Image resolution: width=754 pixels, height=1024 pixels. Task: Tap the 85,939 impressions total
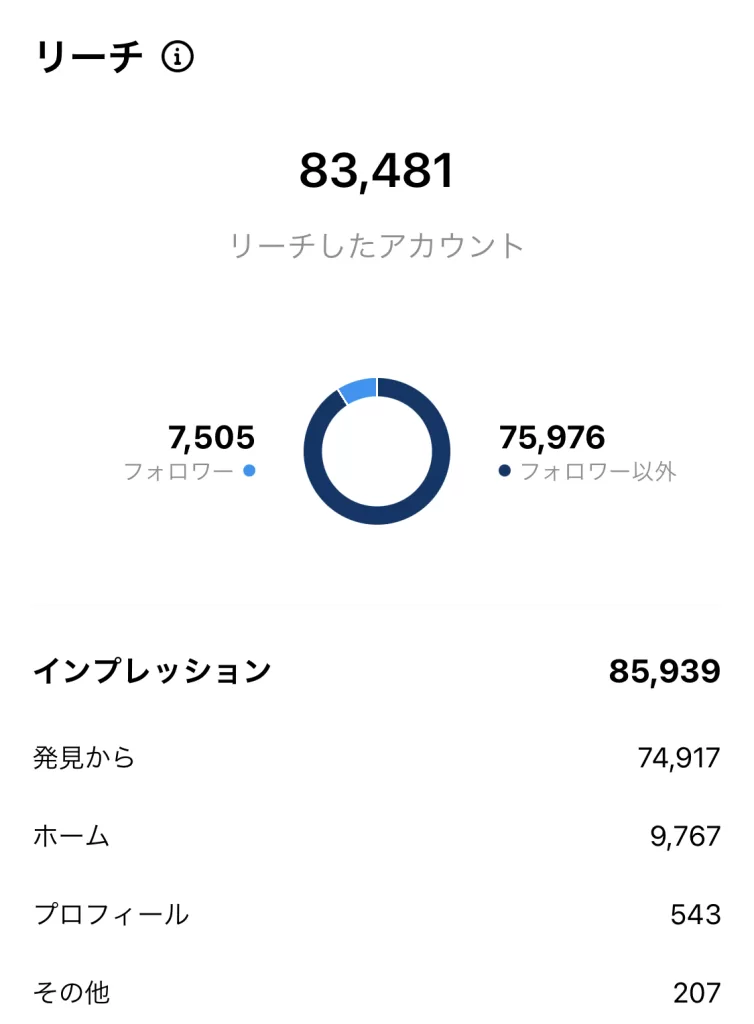pos(664,672)
